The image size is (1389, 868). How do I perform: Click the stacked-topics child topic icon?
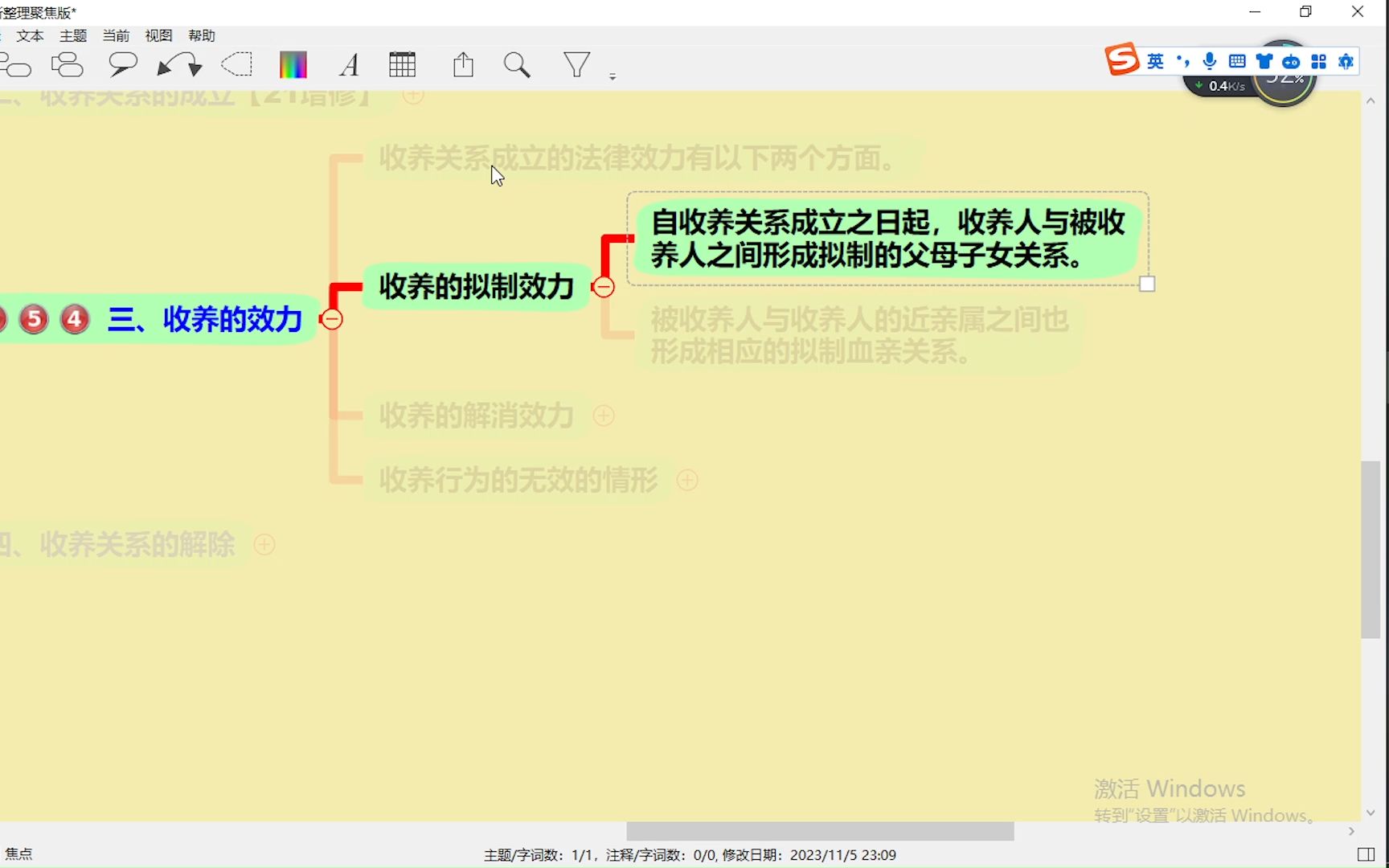tap(67, 65)
